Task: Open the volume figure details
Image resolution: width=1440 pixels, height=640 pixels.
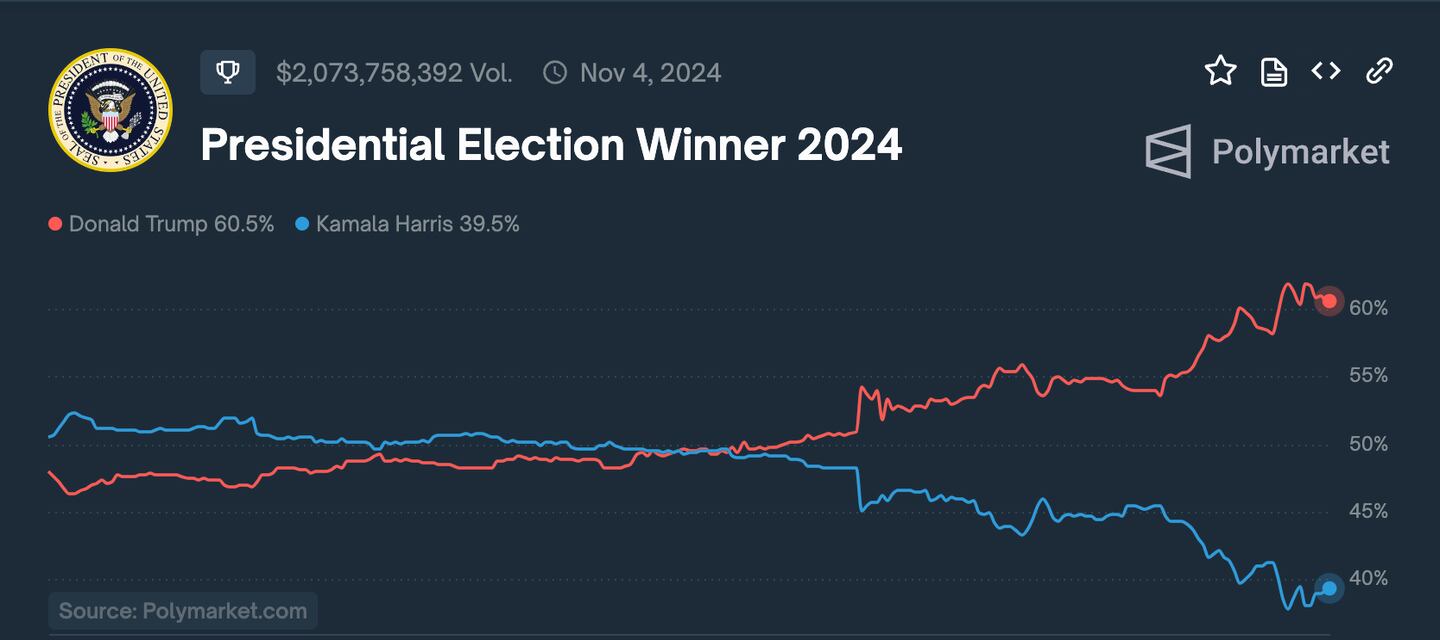Action: pyautogui.click(x=393, y=71)
